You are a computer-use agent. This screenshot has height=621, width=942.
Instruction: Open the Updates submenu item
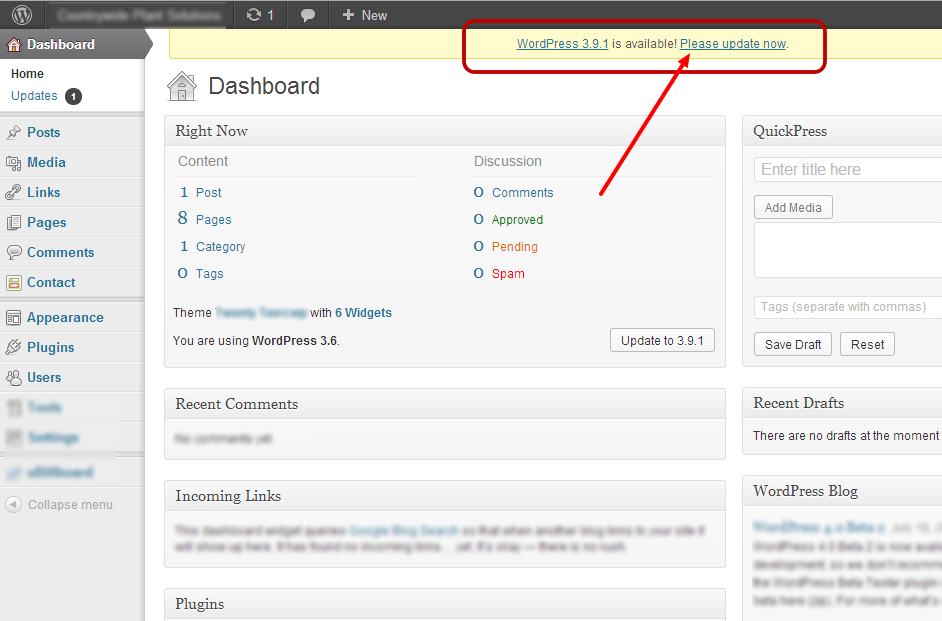34,95
